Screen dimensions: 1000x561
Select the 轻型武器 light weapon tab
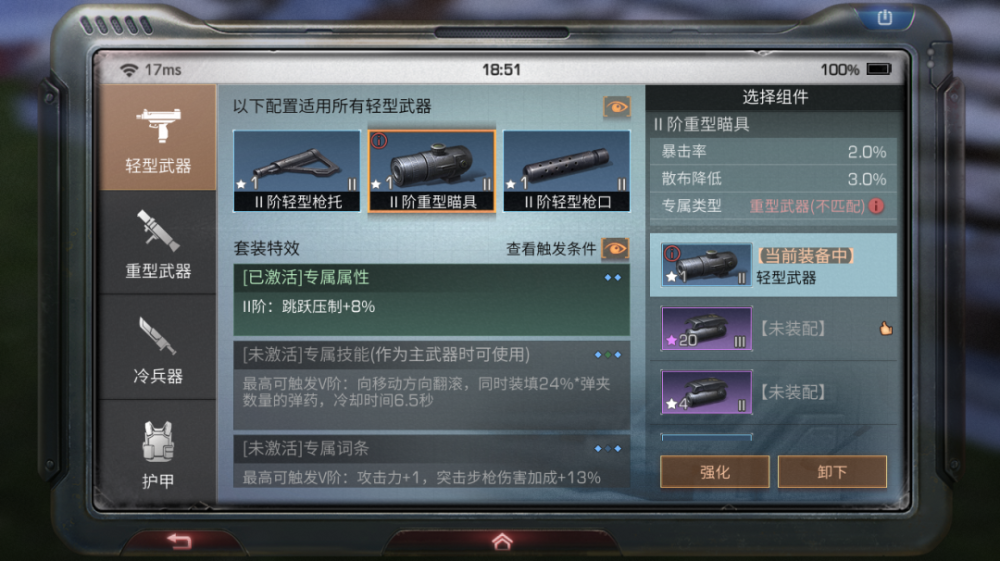[x=158, y=138]
